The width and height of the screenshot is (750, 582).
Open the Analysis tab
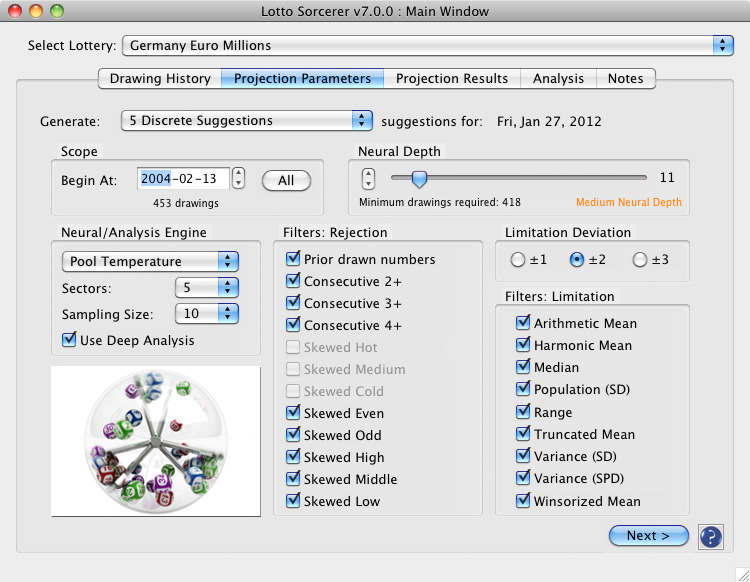pos(558,78)
